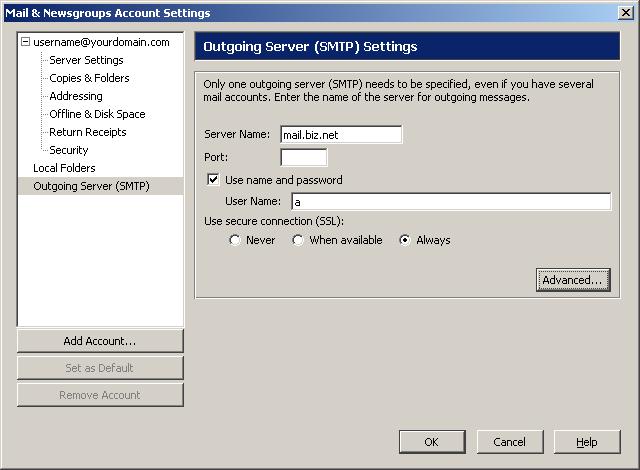Image resolution: width=640 pixels, height=470 pixels.
Task: Open Copies & Folders settings
Action: click(x=89, y=78)
